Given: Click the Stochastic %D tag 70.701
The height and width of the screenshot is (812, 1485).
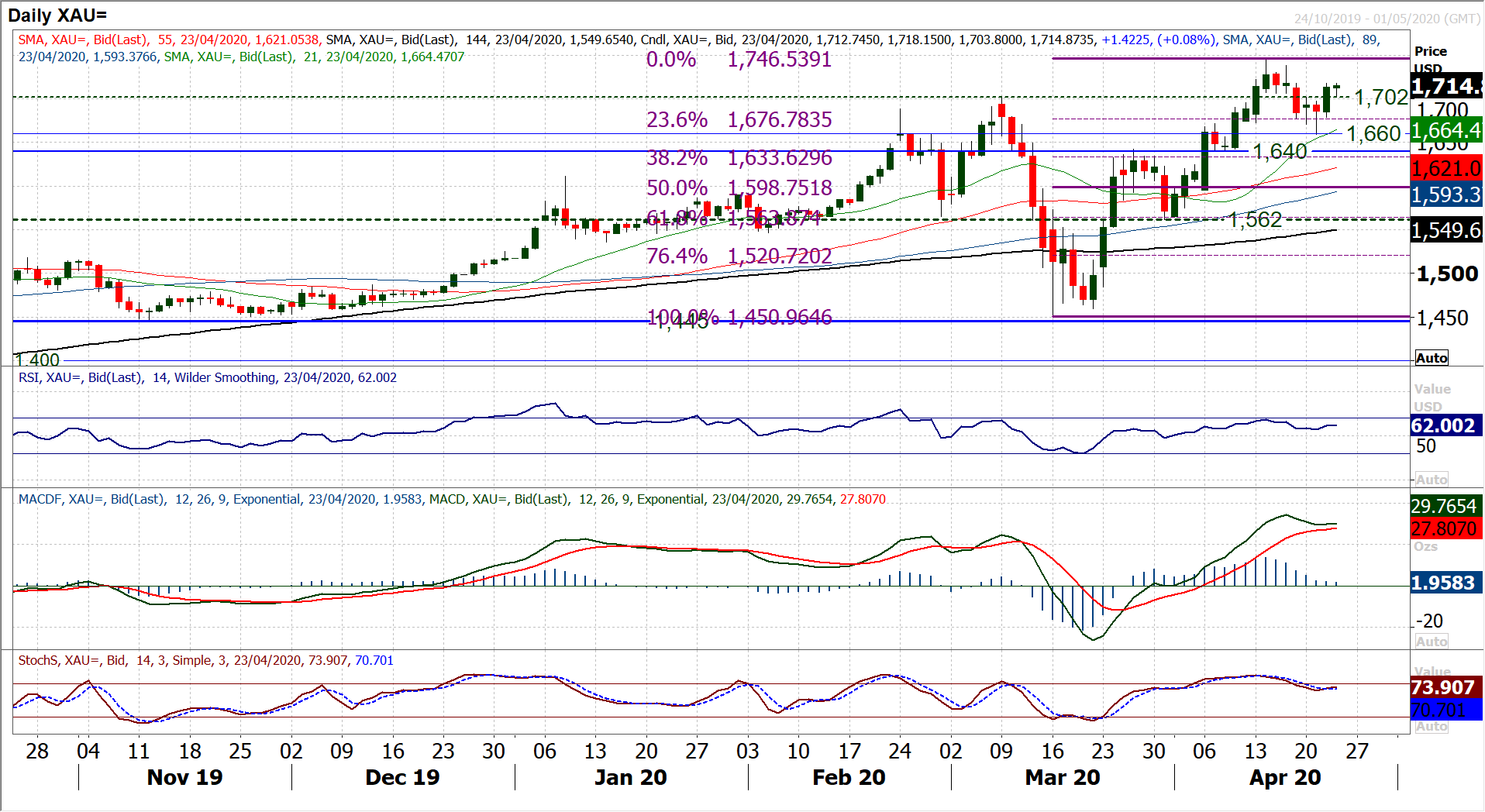Looking at the screenshot, I should coord(1446,710).
